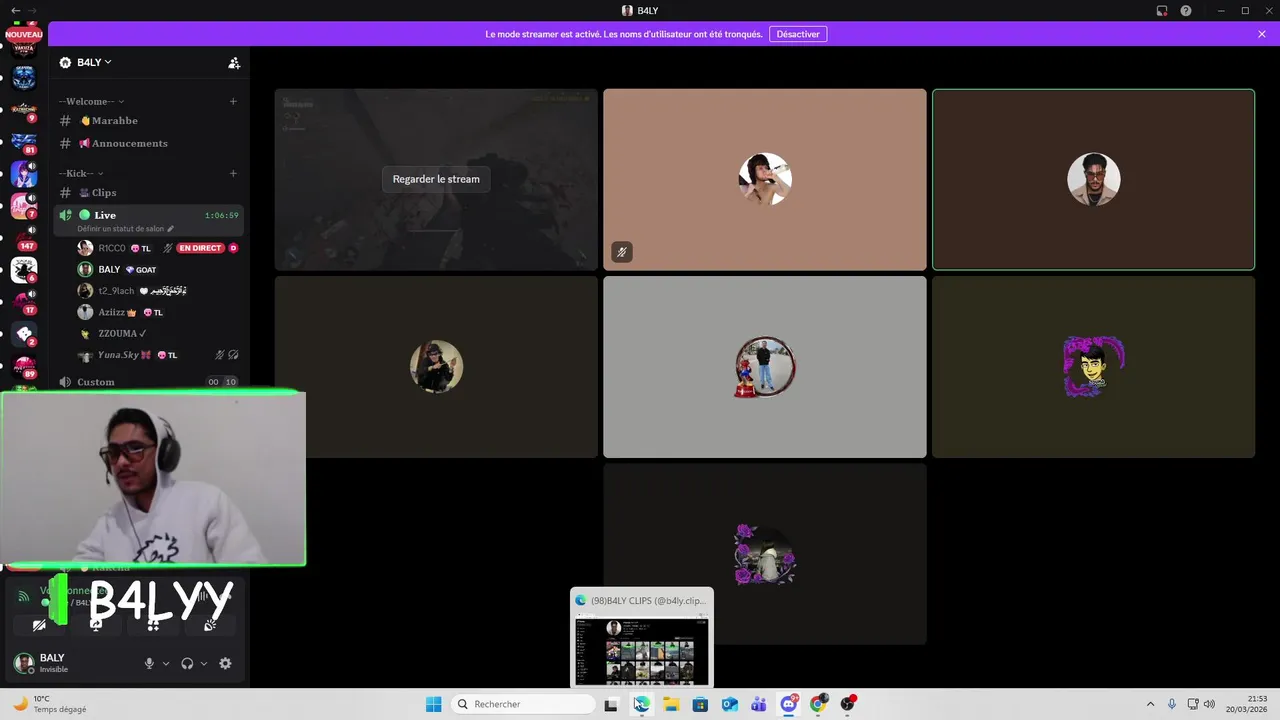Select the green-outlined speaking participant tile
The image size is (1280, 720).
click(1093, 179)
